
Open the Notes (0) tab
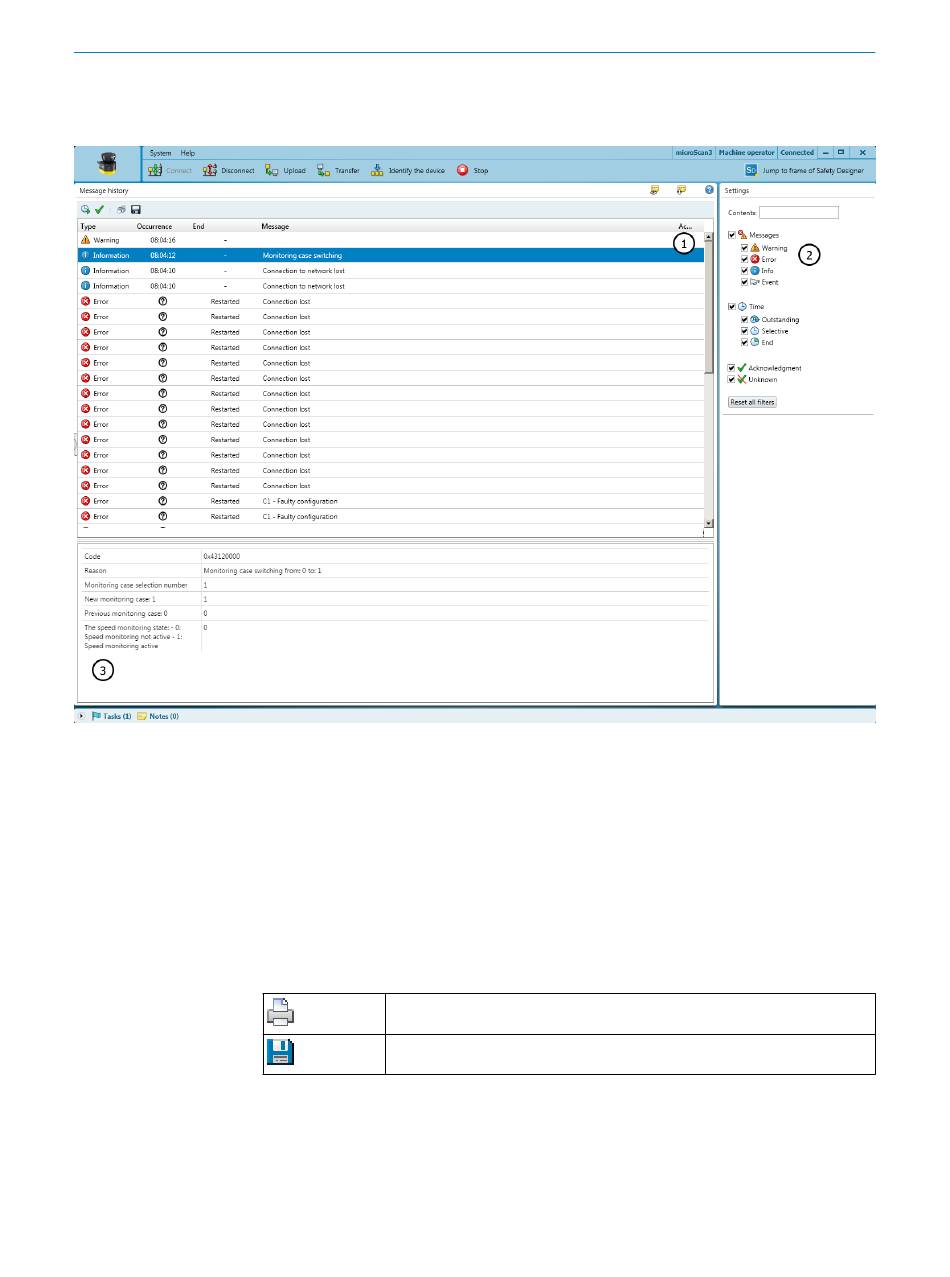[x=158, y=716]
